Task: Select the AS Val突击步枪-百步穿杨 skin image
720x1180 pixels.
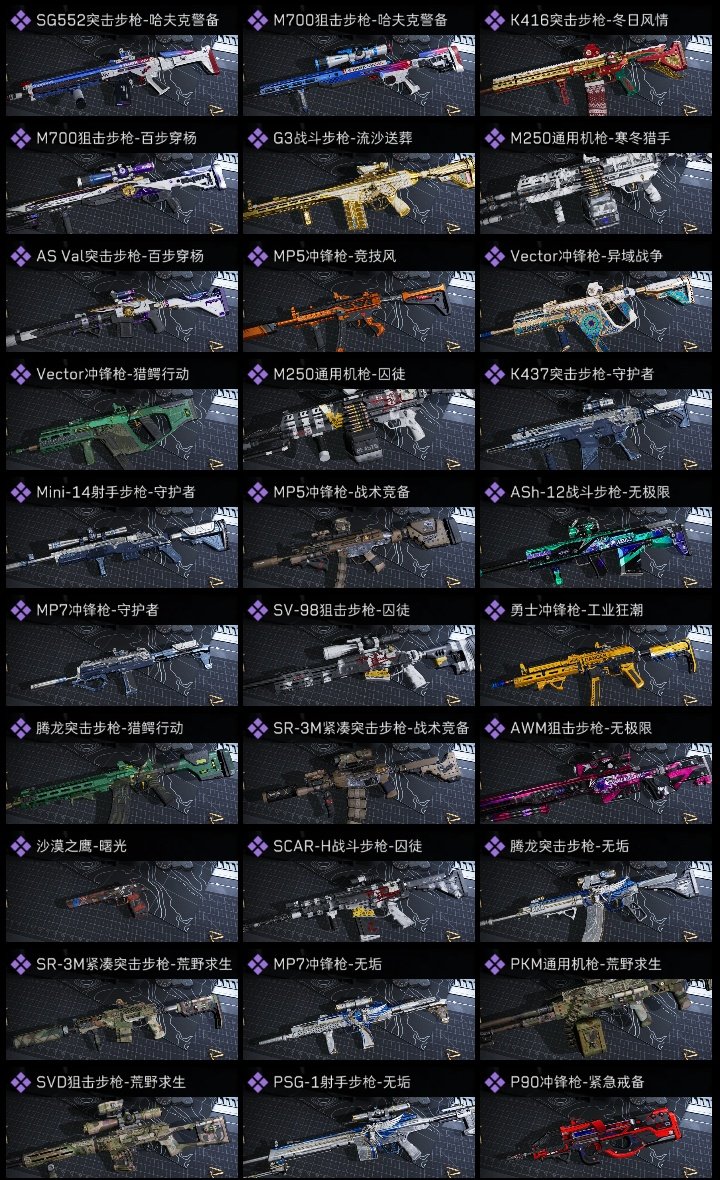Action: (122, 312)
